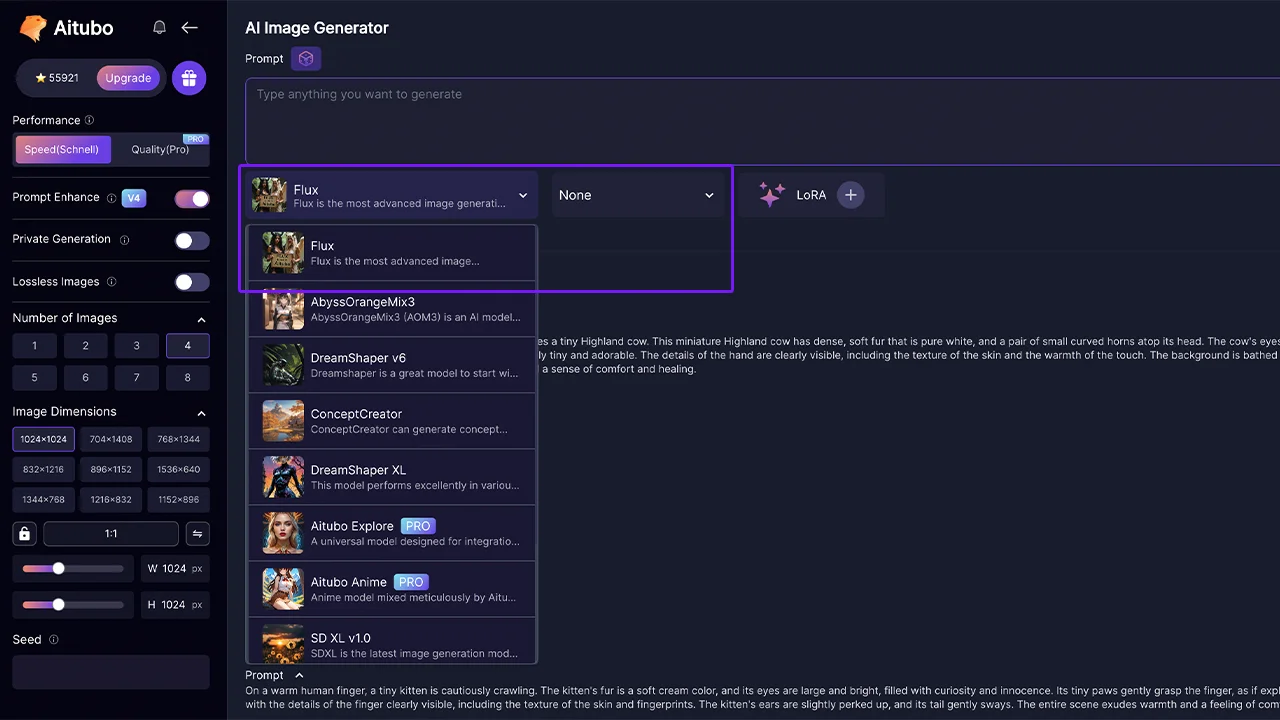Click the Lossless Images info icon

coord(111,282)
